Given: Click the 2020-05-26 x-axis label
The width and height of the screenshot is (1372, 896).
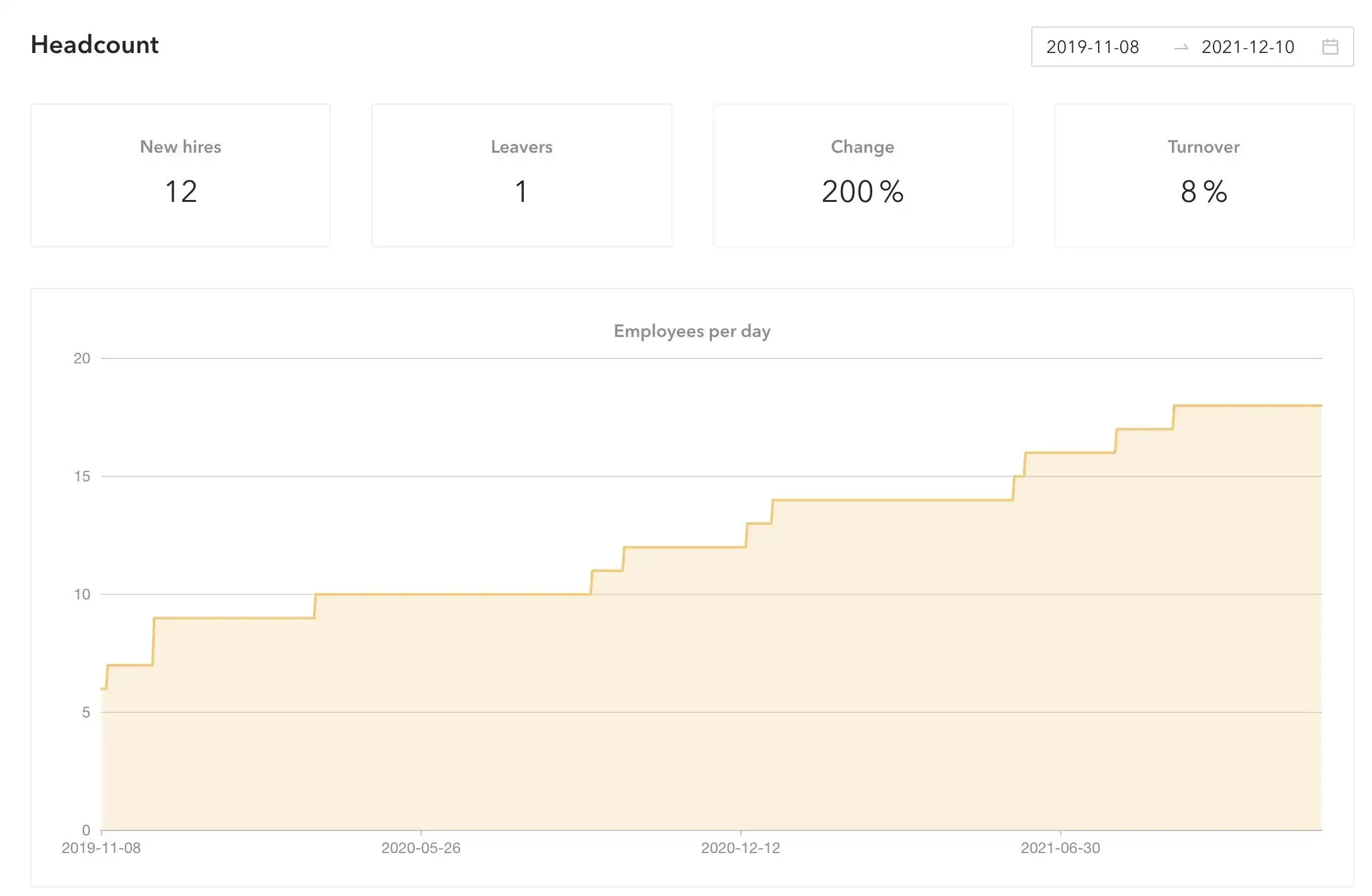Looking at the screenshot, I should [x=421, y=848].
